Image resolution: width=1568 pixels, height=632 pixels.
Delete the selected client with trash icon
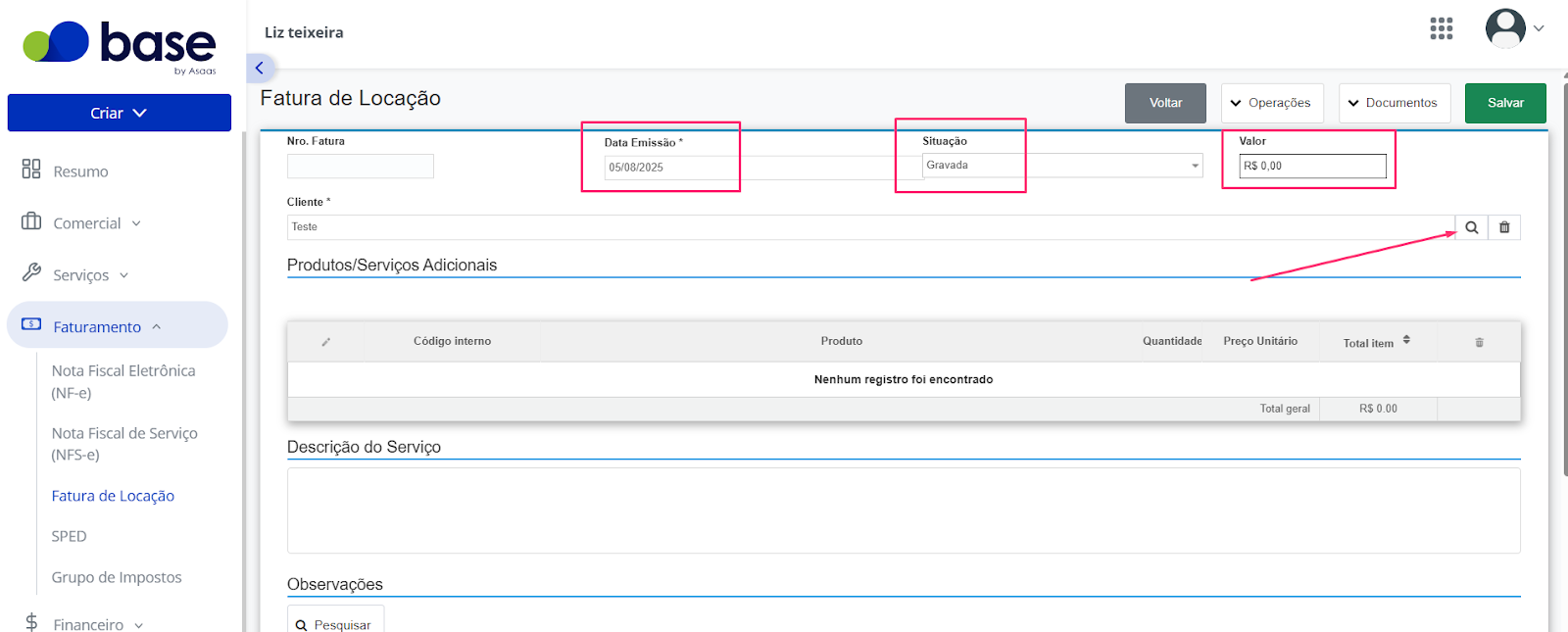pyautogui.click(x=1504, y=227)
